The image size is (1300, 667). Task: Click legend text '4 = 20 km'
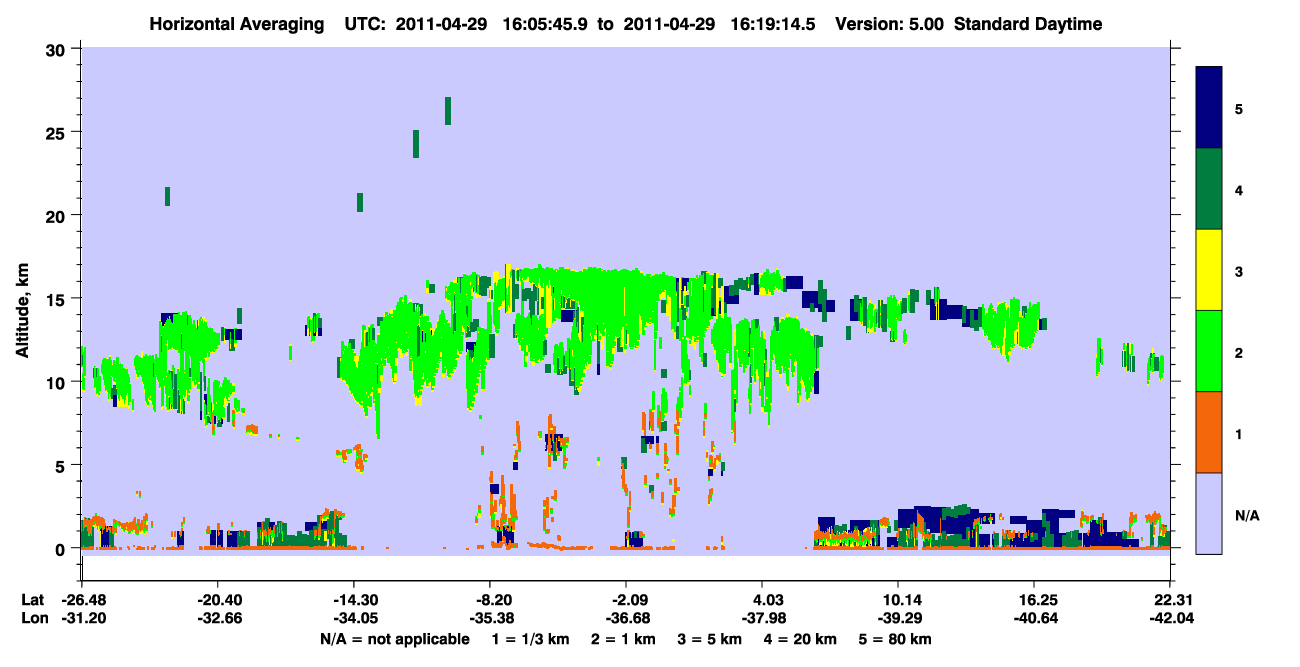pyautogui.click(x=801, y=639)
